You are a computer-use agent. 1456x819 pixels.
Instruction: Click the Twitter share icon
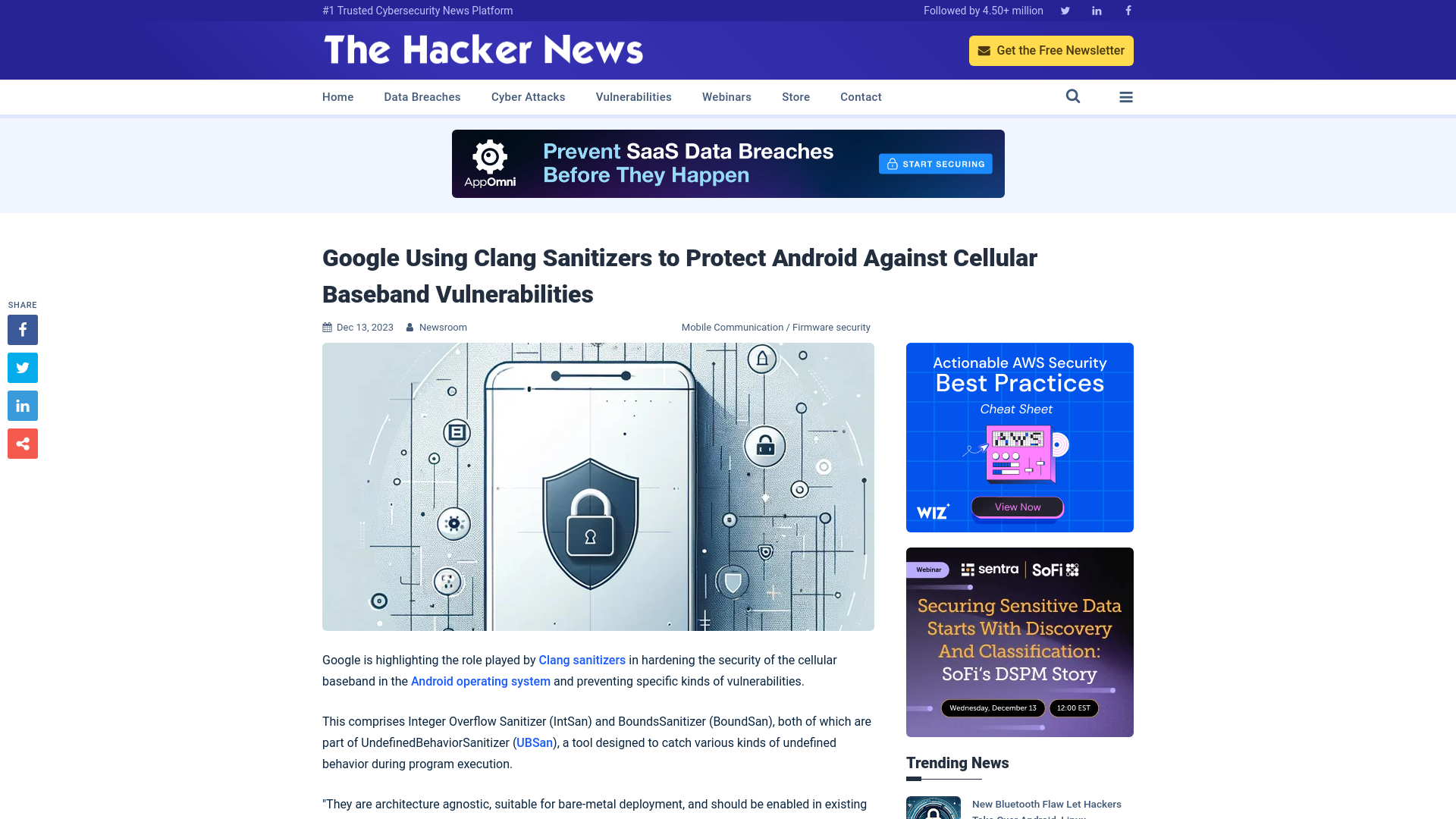(x=22, y=367)
